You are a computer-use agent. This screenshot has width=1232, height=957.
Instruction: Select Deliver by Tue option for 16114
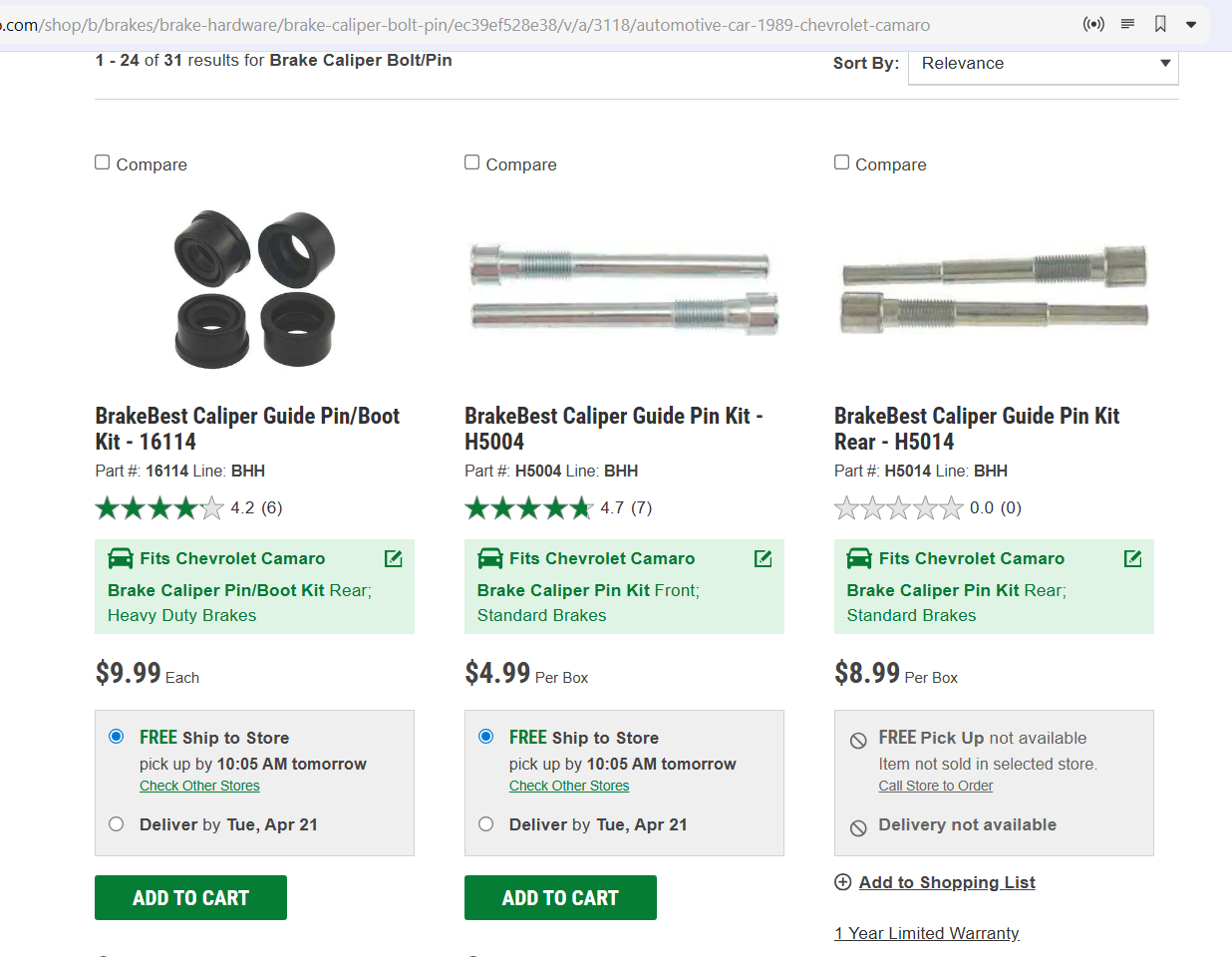(x=117, y=824)
